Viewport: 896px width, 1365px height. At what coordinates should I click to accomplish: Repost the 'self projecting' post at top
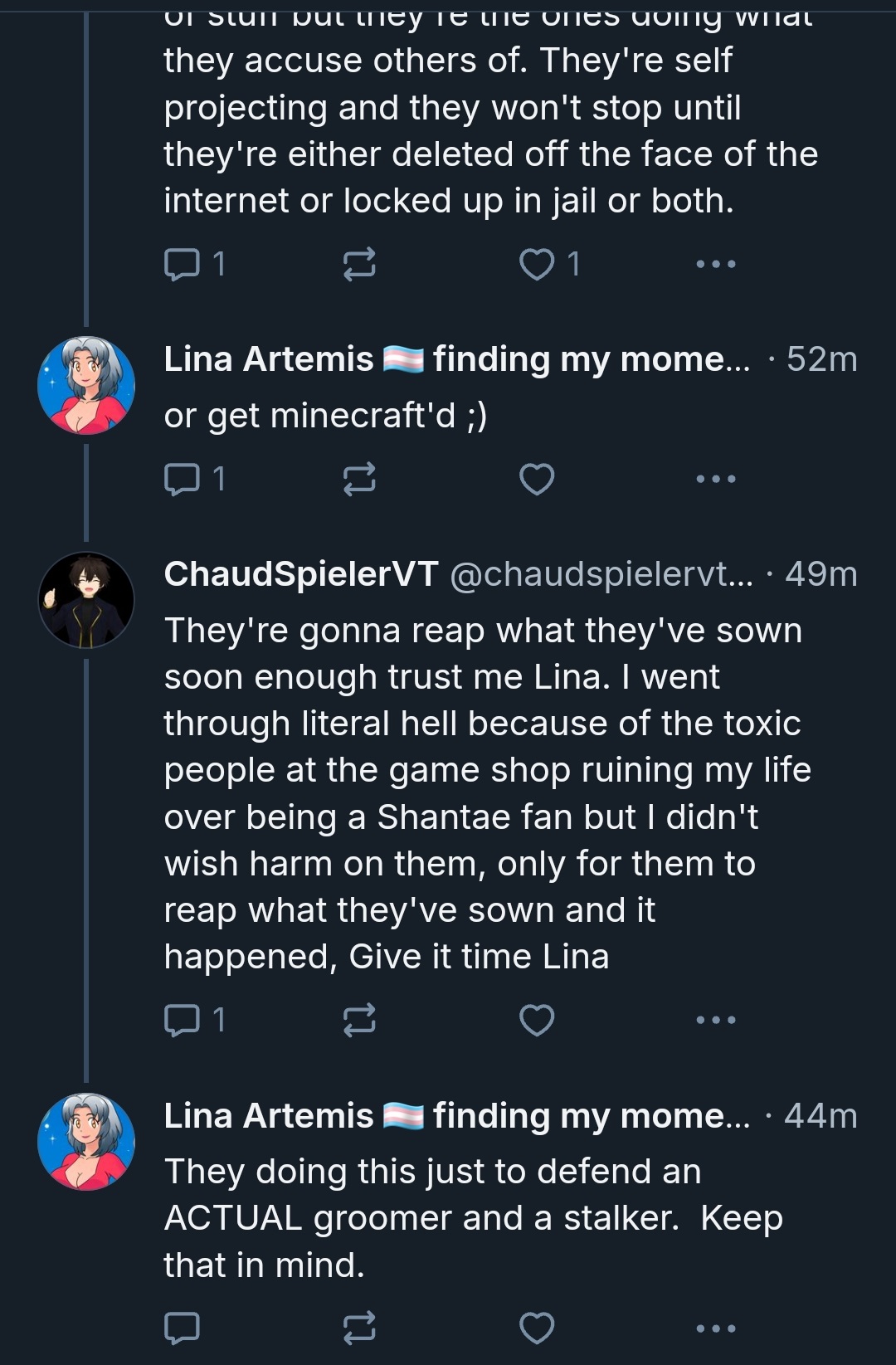pyautogui.click(x=359, y=264)
